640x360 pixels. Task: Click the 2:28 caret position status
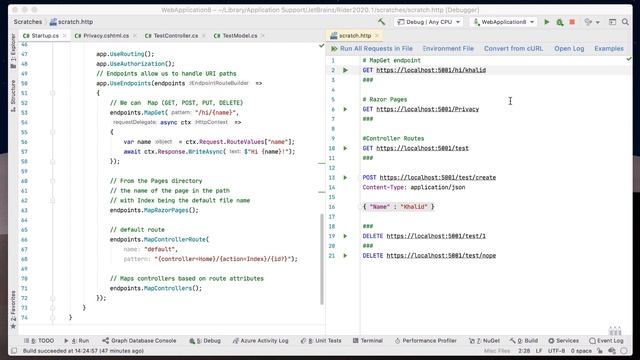pyautogui.click(x=524, y=351)
